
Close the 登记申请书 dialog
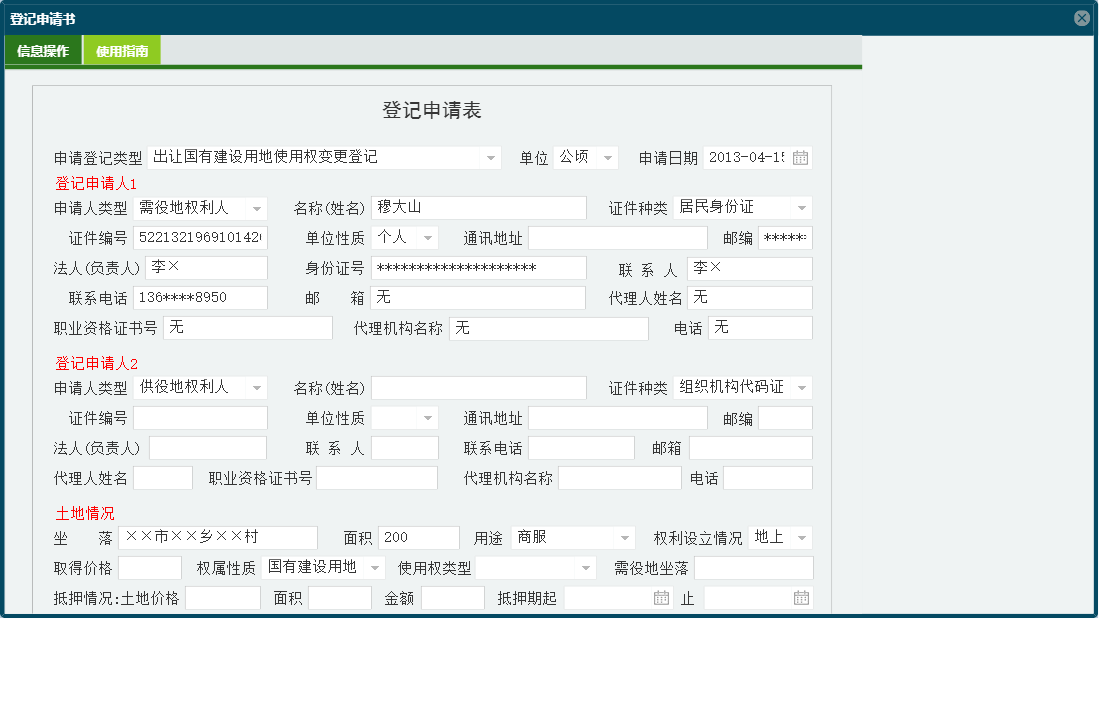(1081, 17)
